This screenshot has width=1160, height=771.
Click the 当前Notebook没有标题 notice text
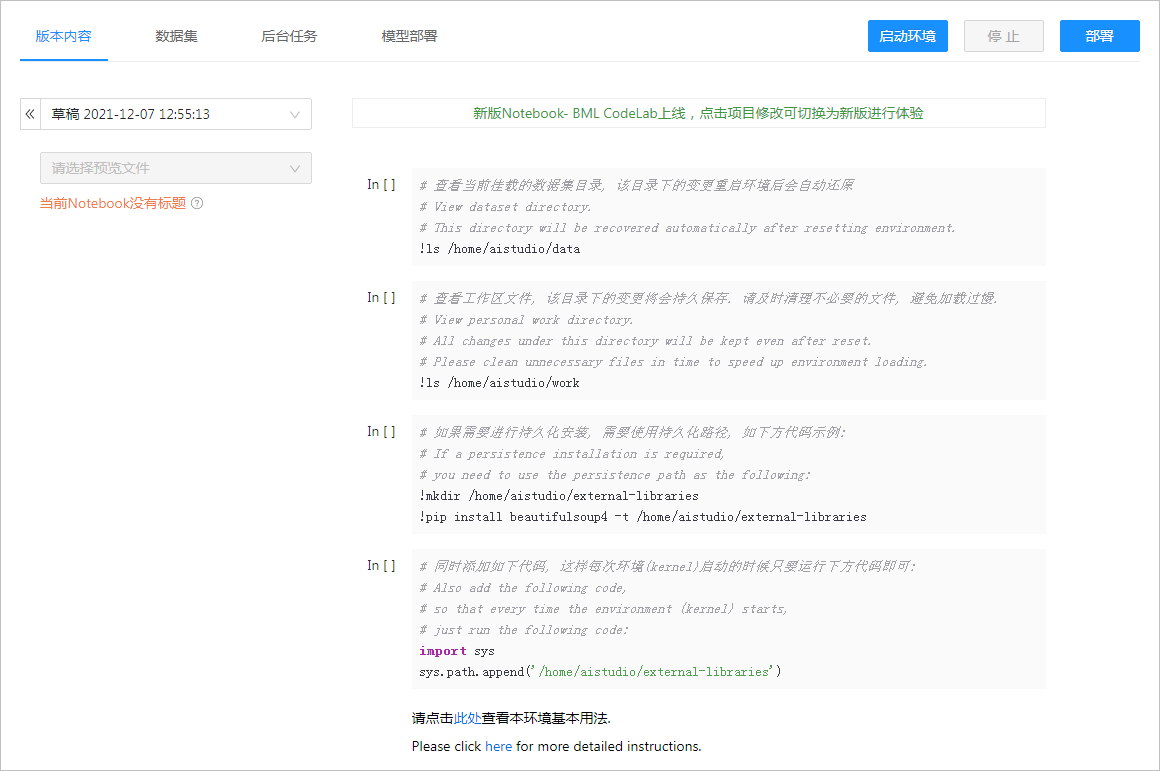(112, 203)
